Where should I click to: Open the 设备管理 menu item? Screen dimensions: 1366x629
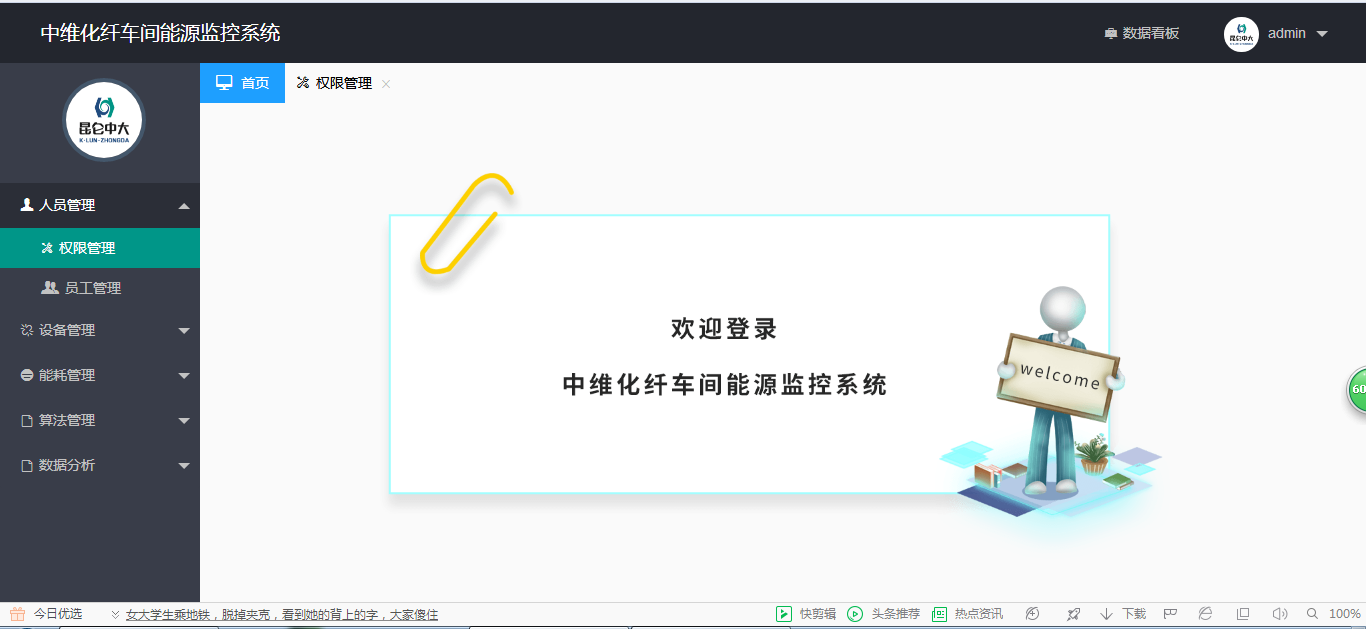(100, 330)
